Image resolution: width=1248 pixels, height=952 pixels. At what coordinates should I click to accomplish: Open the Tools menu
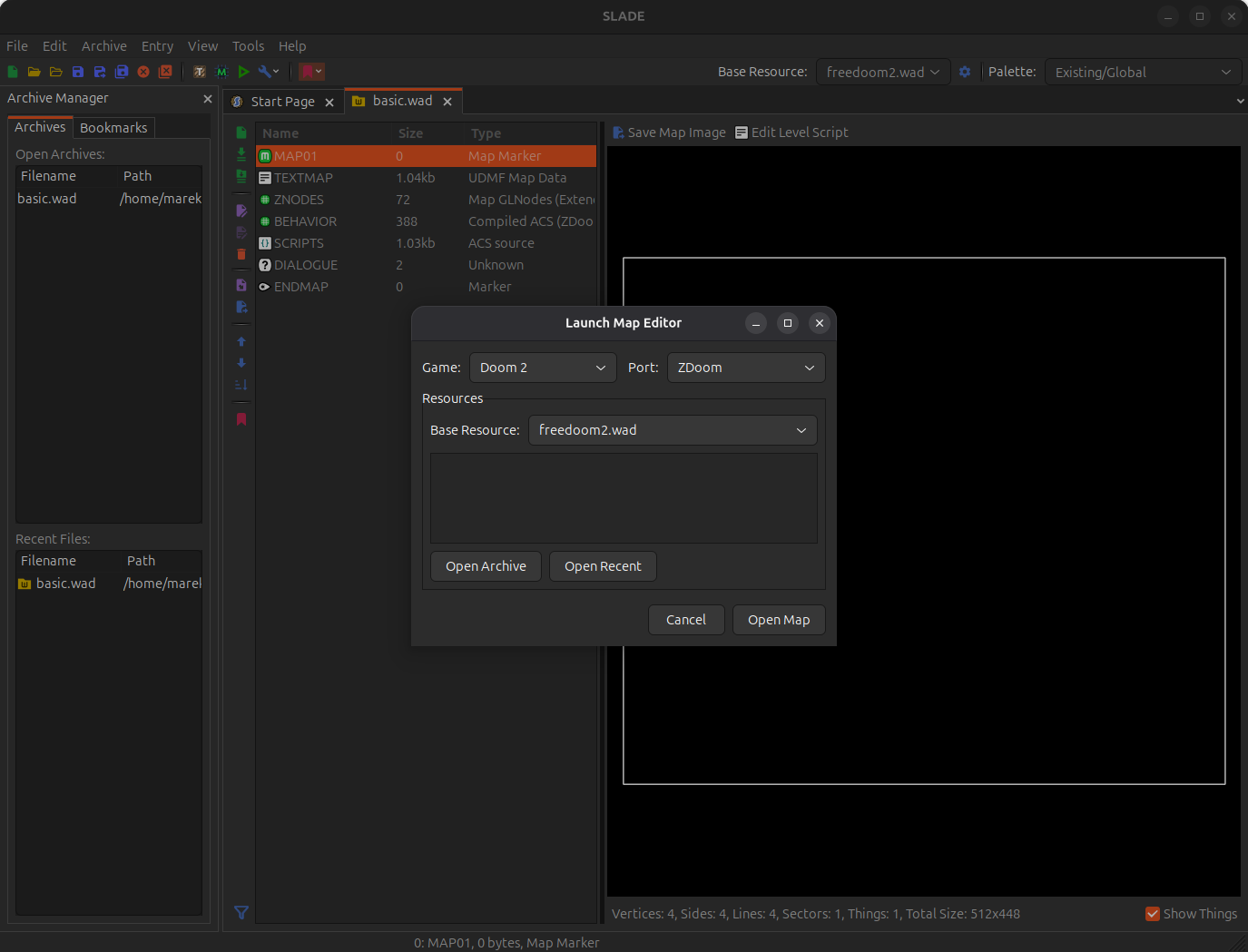click(x=248, y=45)
